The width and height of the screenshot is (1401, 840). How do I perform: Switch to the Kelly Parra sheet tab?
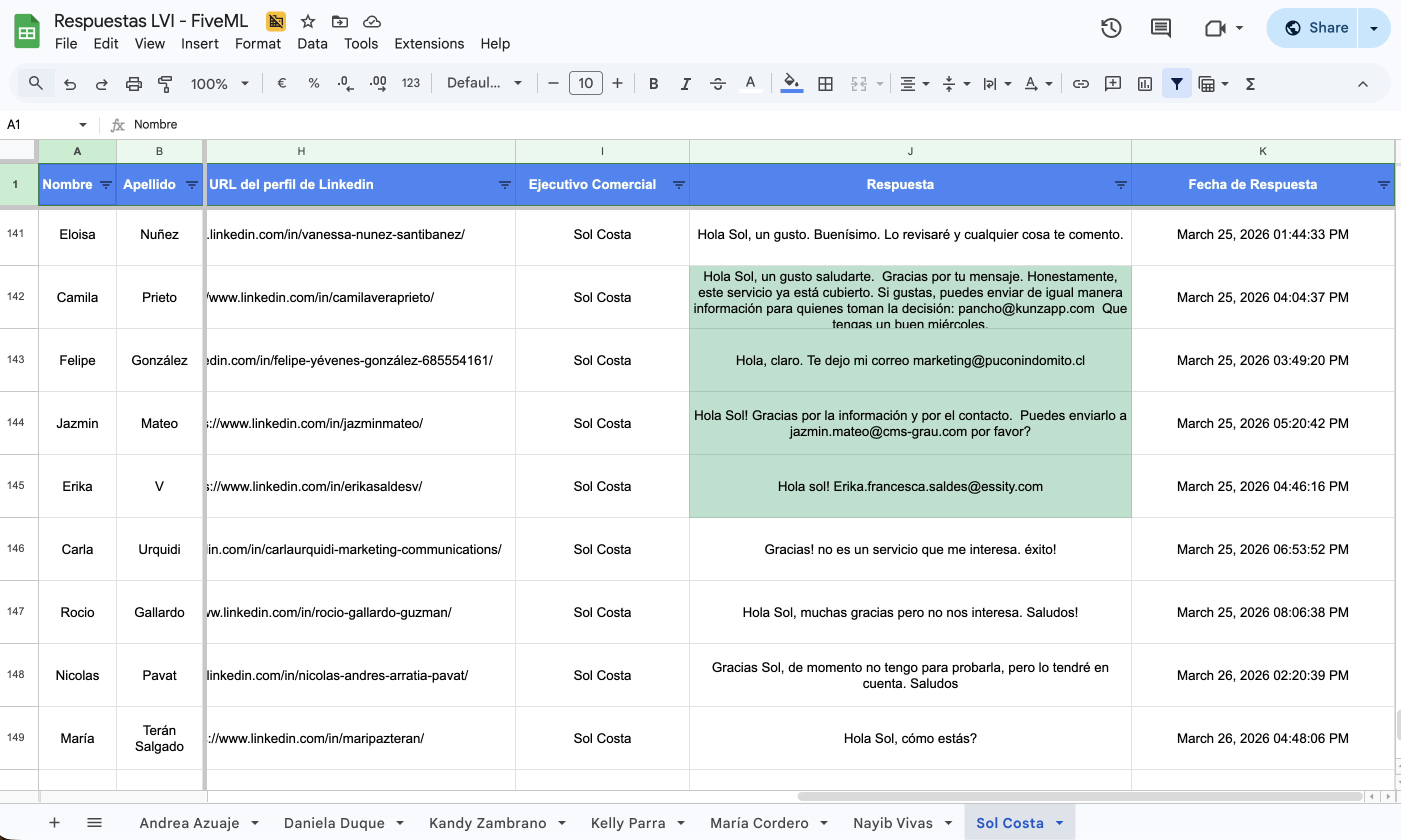(x=628, y=822)
